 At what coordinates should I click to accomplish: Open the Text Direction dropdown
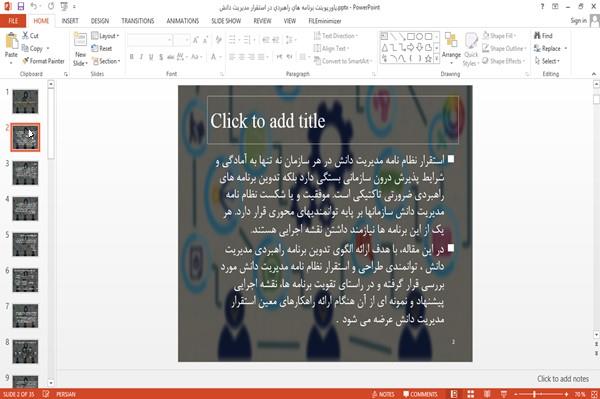(336, 36)
